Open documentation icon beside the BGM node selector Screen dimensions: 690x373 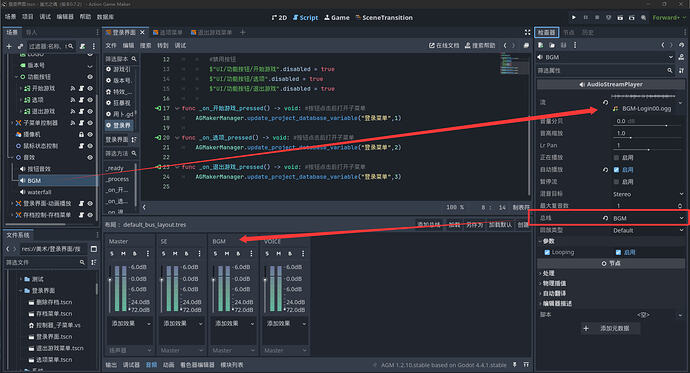tap(681, 57)
